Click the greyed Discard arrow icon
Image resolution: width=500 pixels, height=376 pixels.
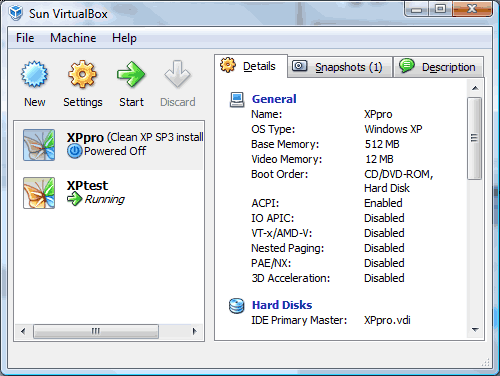(177, 74)
